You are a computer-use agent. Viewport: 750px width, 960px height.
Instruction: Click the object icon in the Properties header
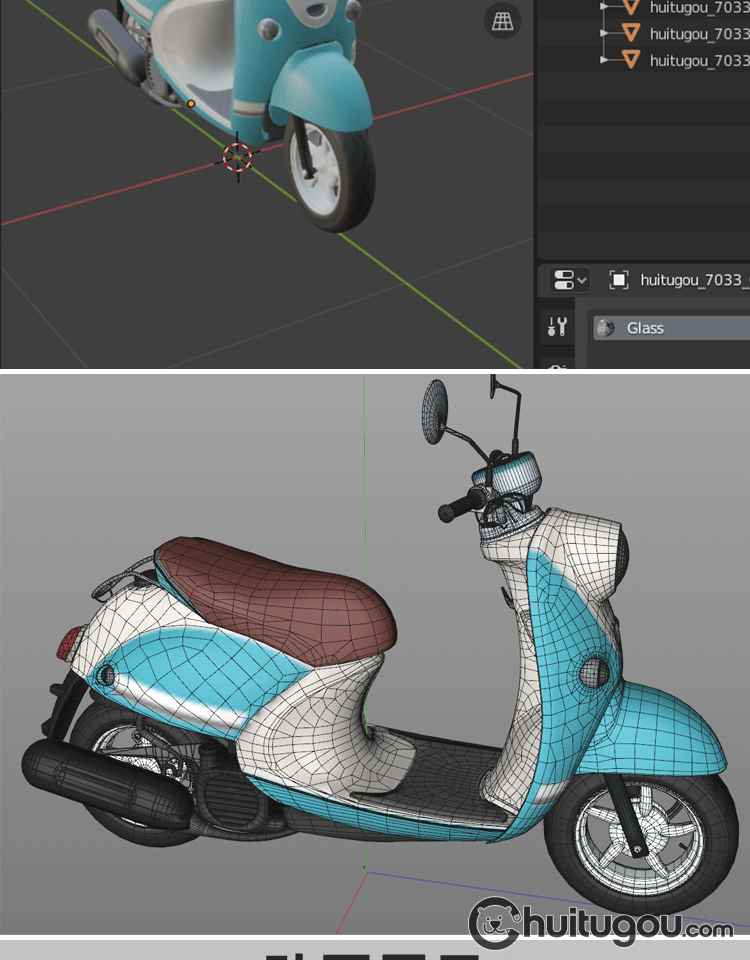[x=619, y=280]
